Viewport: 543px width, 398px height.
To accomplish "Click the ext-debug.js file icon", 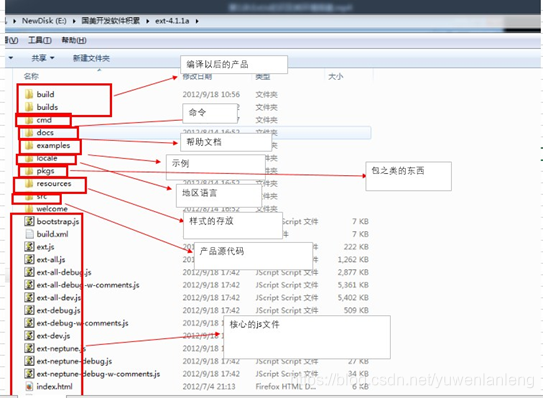I will click(29, 310).
